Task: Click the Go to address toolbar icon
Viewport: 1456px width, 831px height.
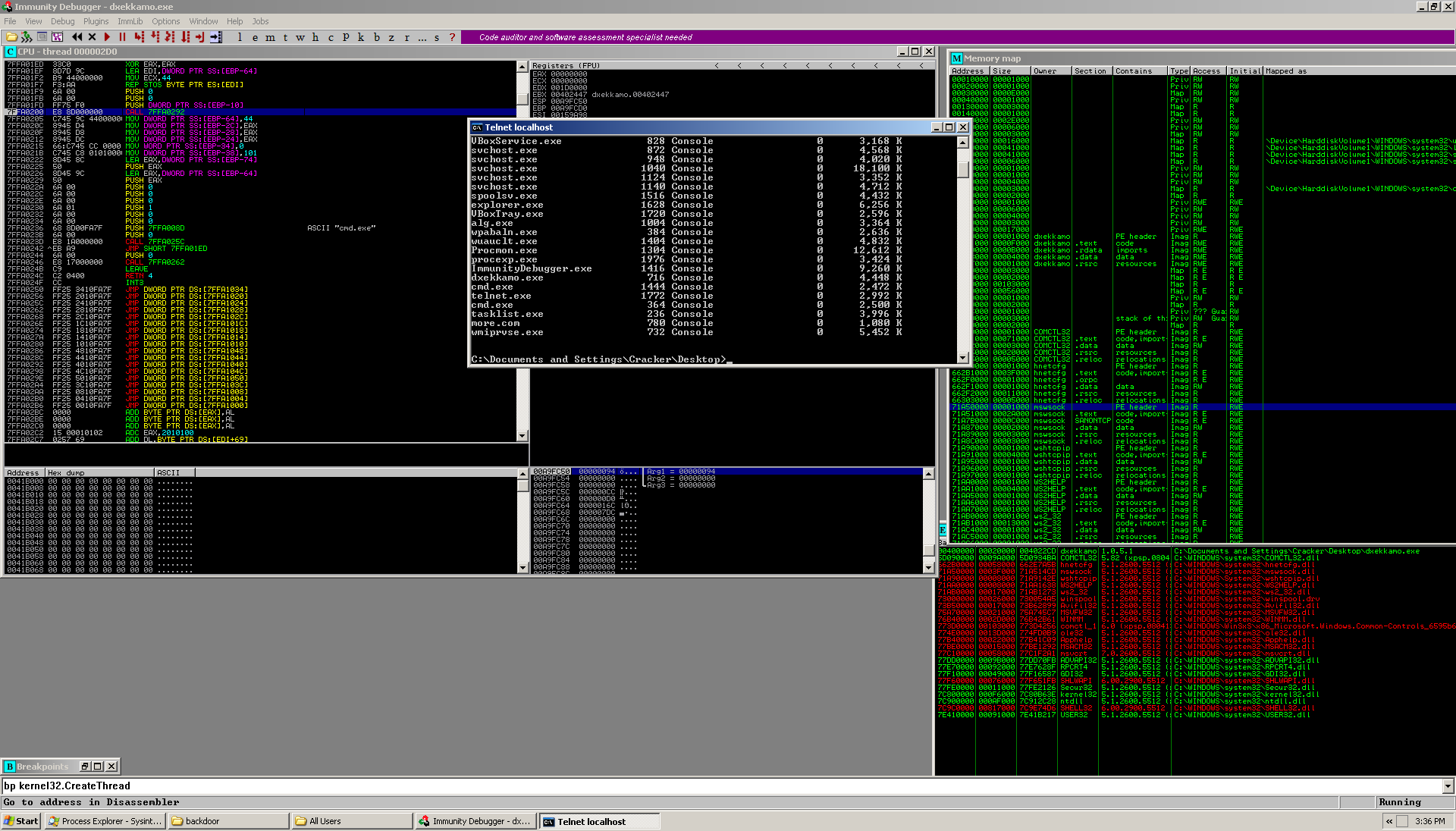Action: [x=216, y=36]
